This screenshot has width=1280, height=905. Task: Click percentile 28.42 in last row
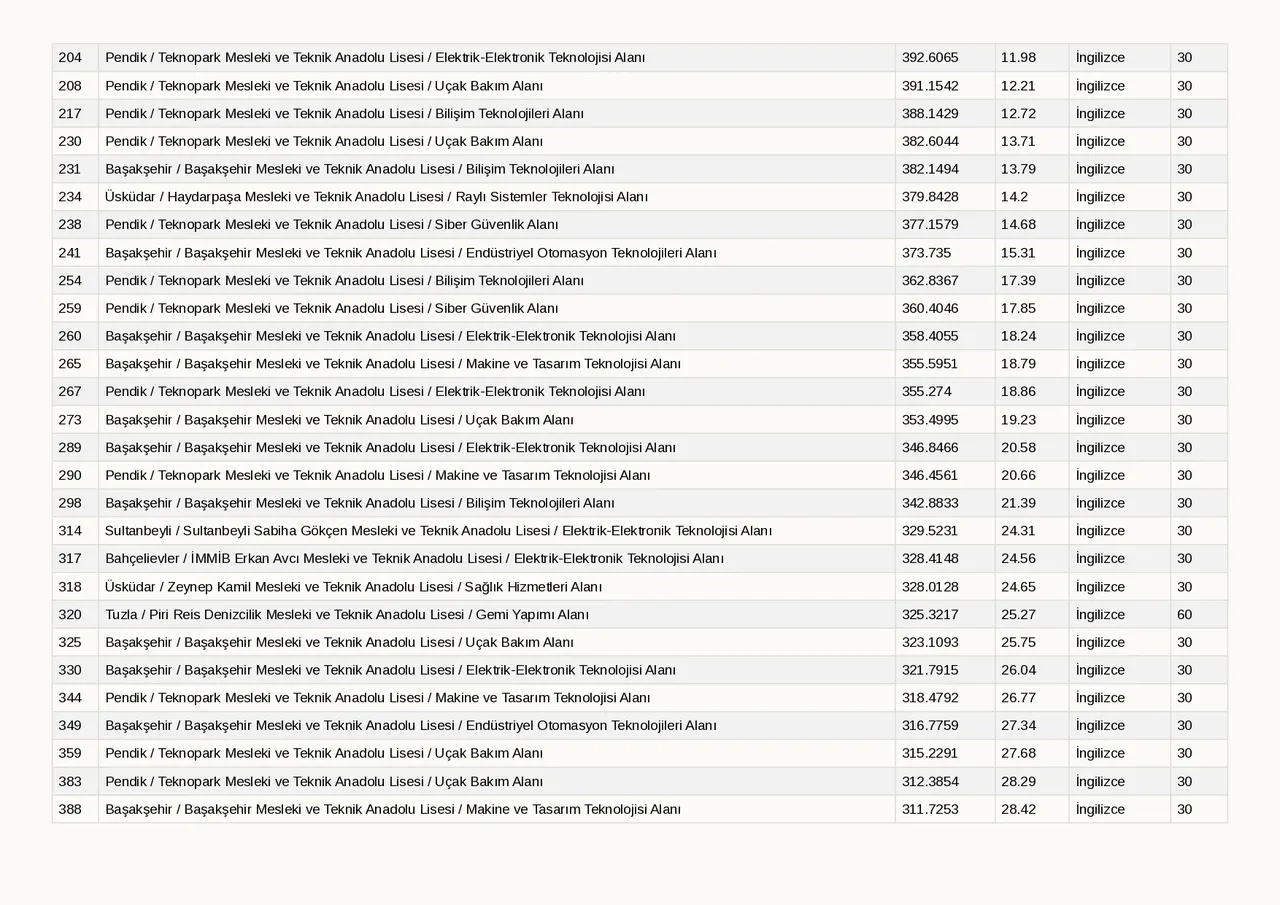(1018, 809)
